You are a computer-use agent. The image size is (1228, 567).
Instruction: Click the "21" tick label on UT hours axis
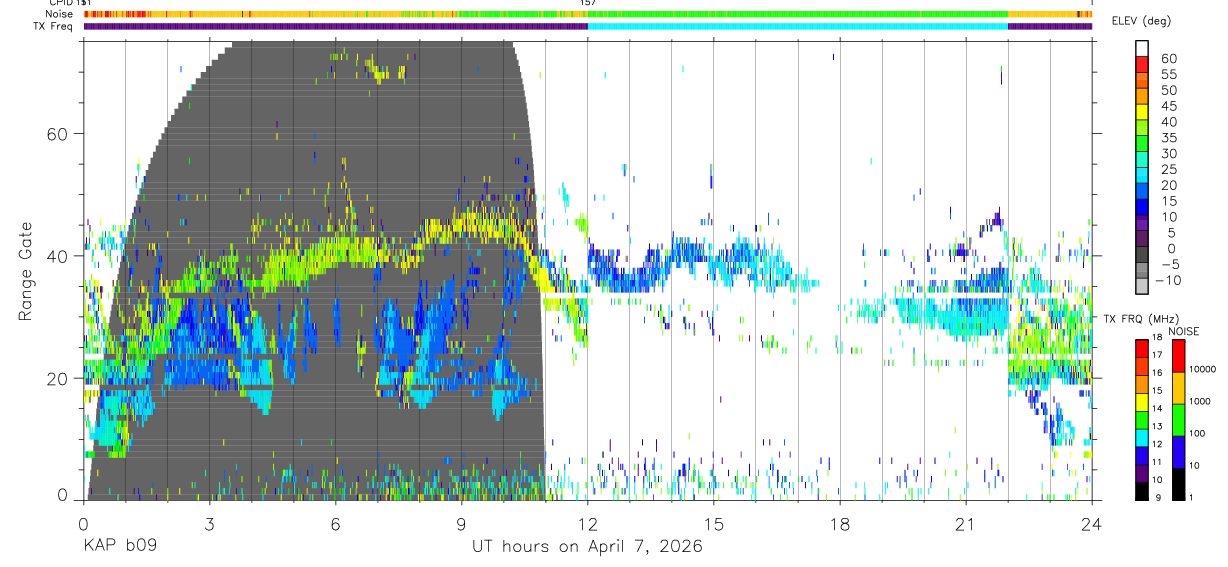(x=966, y=523)
